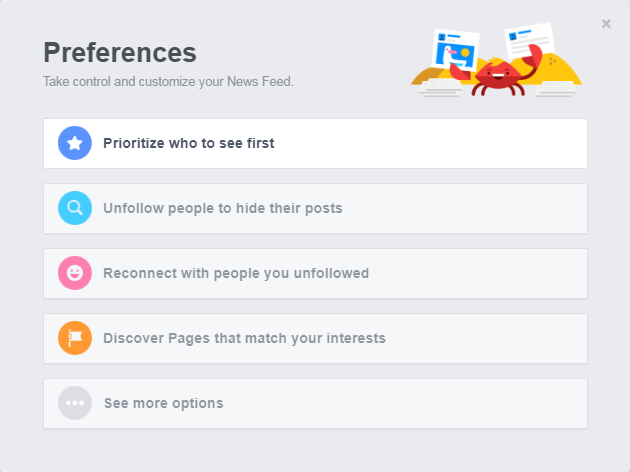Click the pink smiley Reconnect icon

point(75,273)
